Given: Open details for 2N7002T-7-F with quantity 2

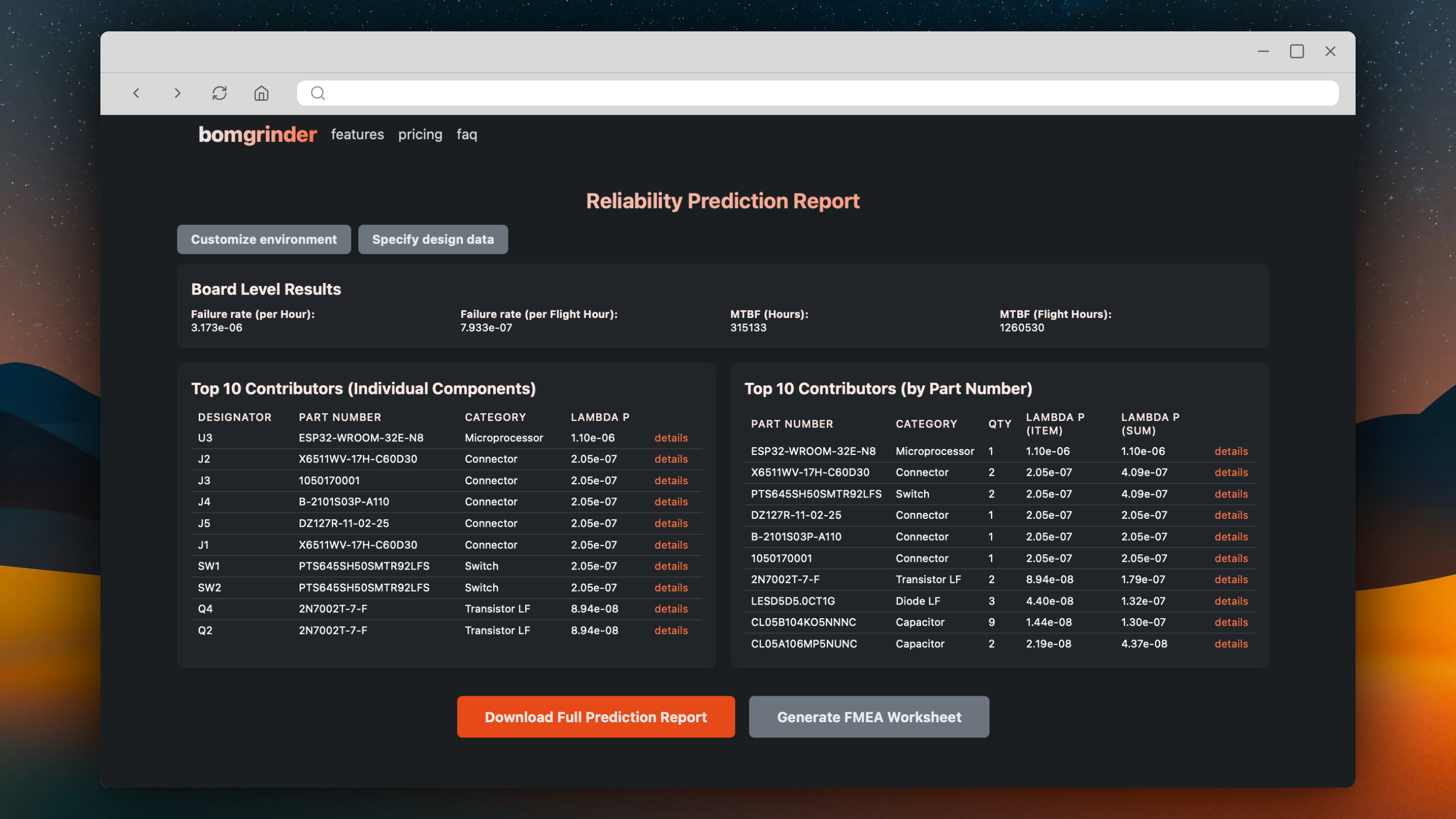Looking at the screenshot, I should coord(1231,579).
